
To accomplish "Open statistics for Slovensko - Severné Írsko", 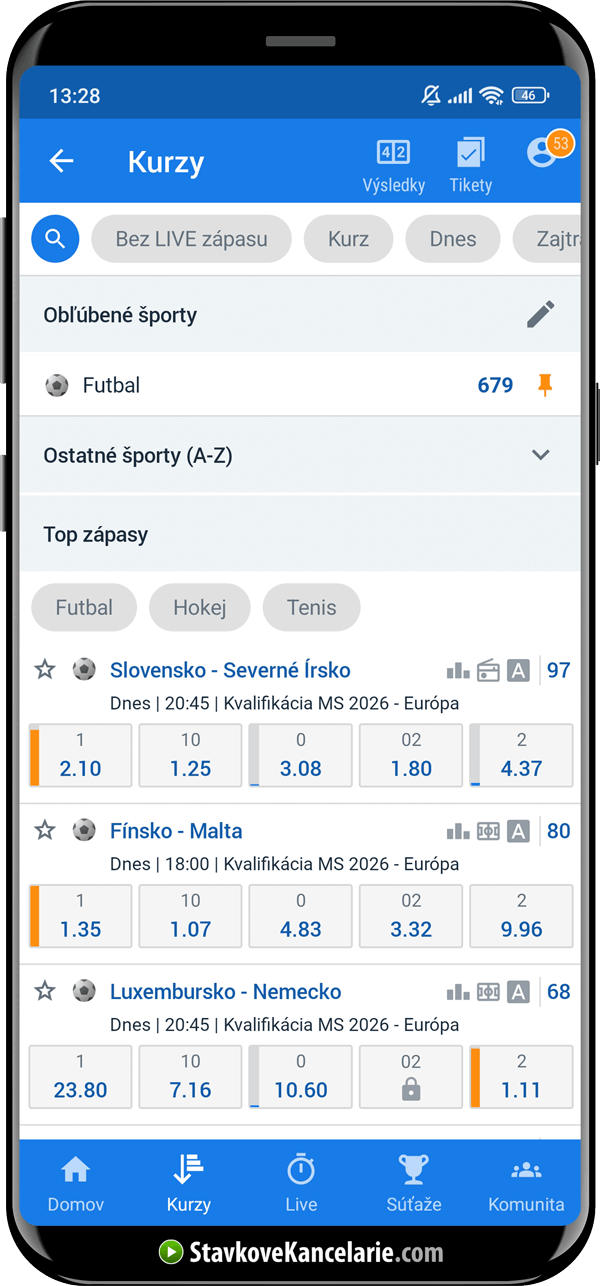I will (457, 670).
